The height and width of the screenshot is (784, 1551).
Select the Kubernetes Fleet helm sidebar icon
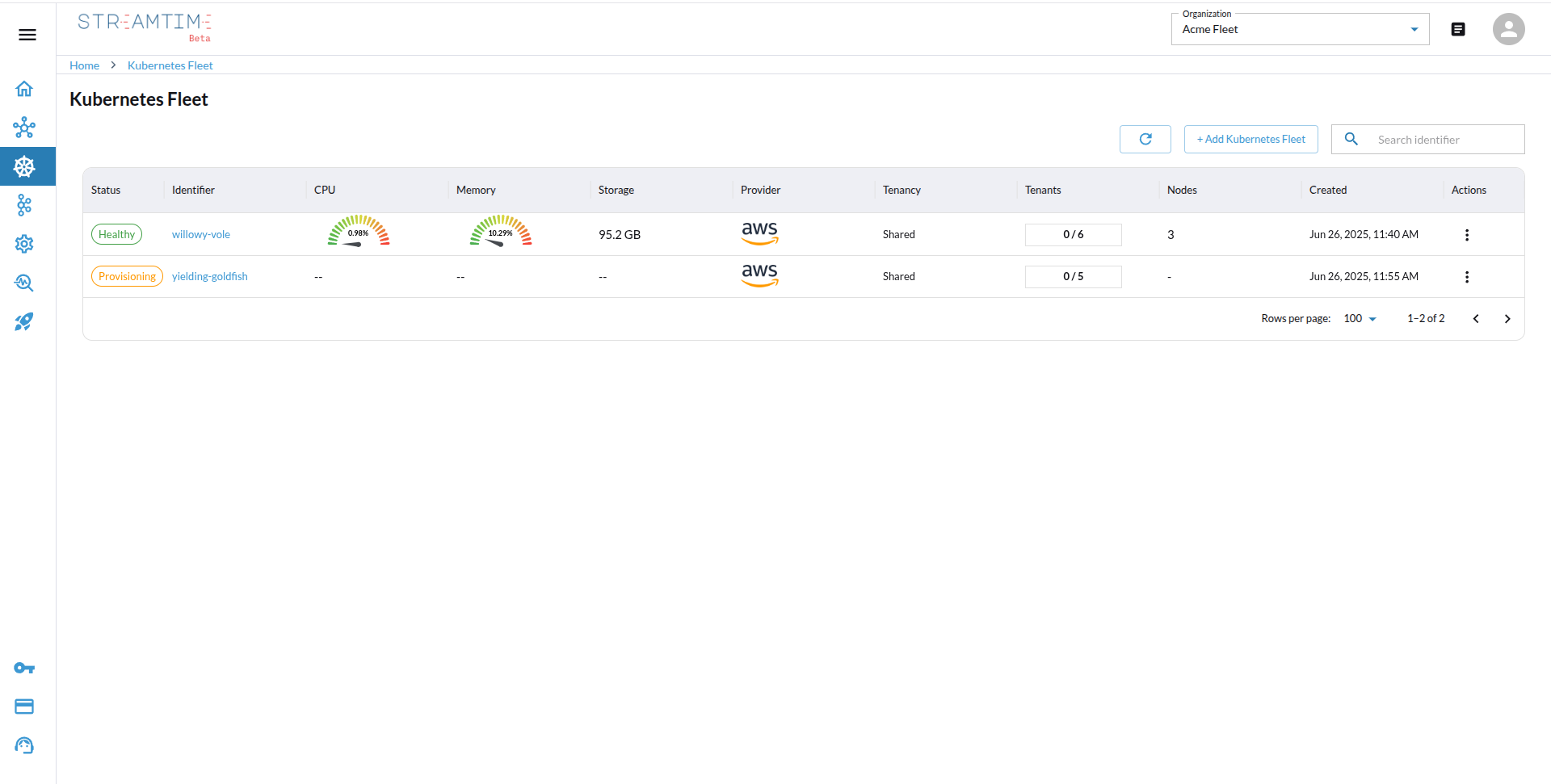[x=24, y=166]
